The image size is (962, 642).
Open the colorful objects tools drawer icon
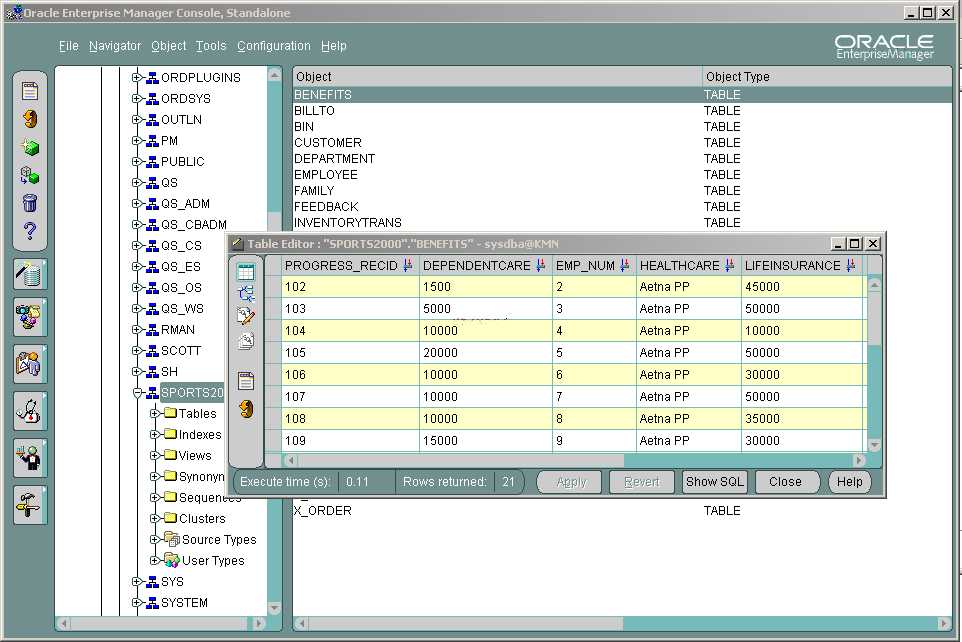[x=30, y=317]
